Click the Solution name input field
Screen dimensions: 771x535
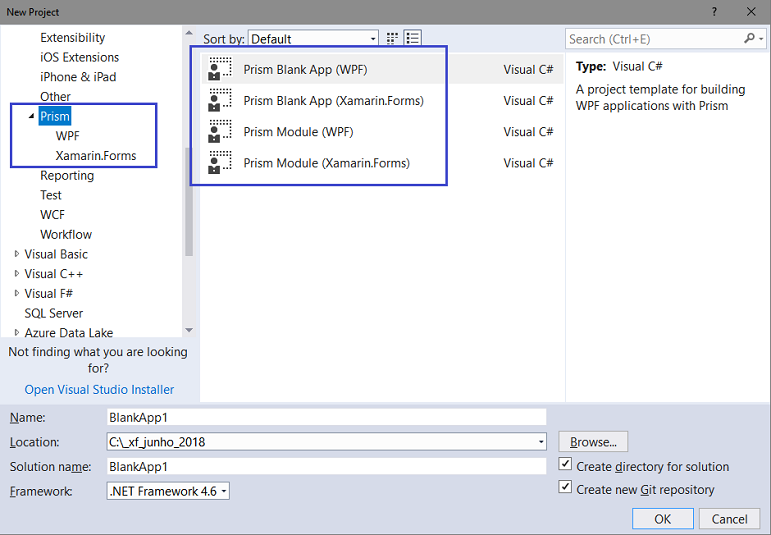pos(326,466)
